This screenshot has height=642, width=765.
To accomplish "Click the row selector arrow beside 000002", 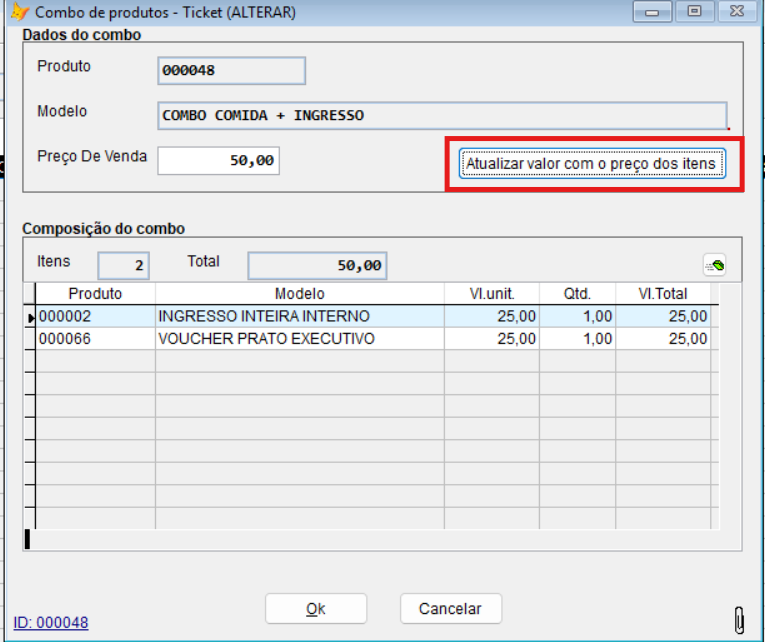I will 30,317.
